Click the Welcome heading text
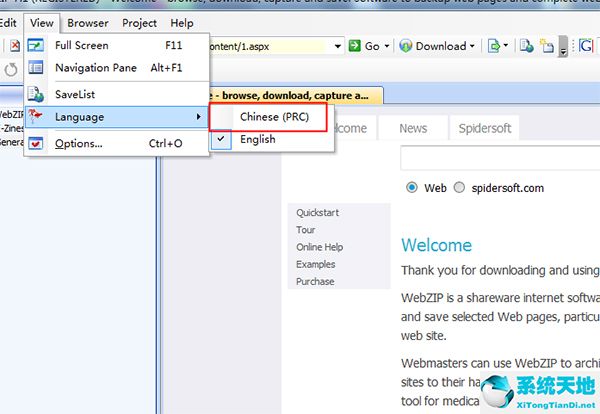 point(436,245)
